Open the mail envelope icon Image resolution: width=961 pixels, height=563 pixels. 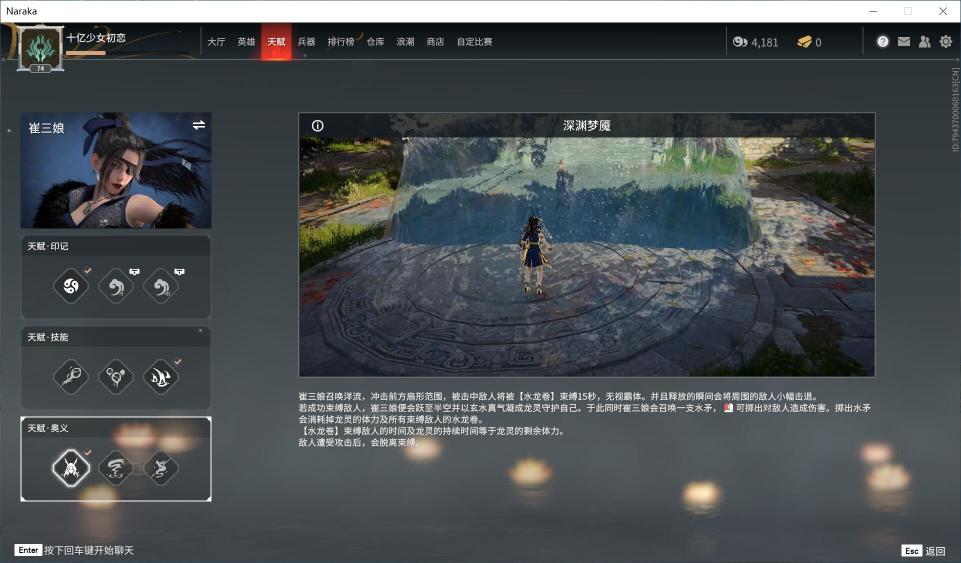904,42
